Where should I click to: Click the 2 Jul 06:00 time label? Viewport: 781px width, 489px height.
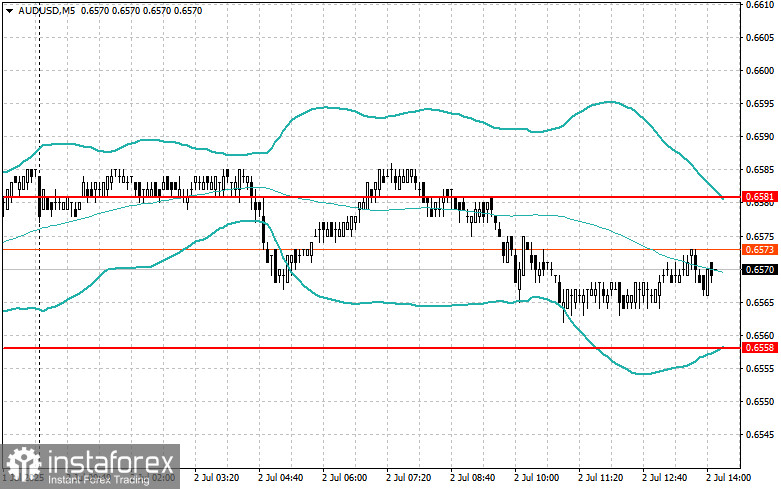click(345, 478)
